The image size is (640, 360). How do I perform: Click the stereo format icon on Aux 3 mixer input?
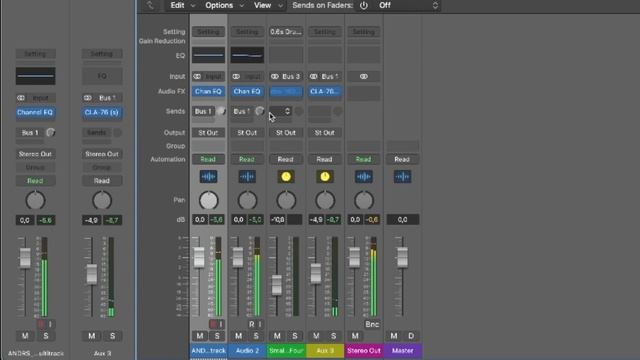tap(313, 76)
